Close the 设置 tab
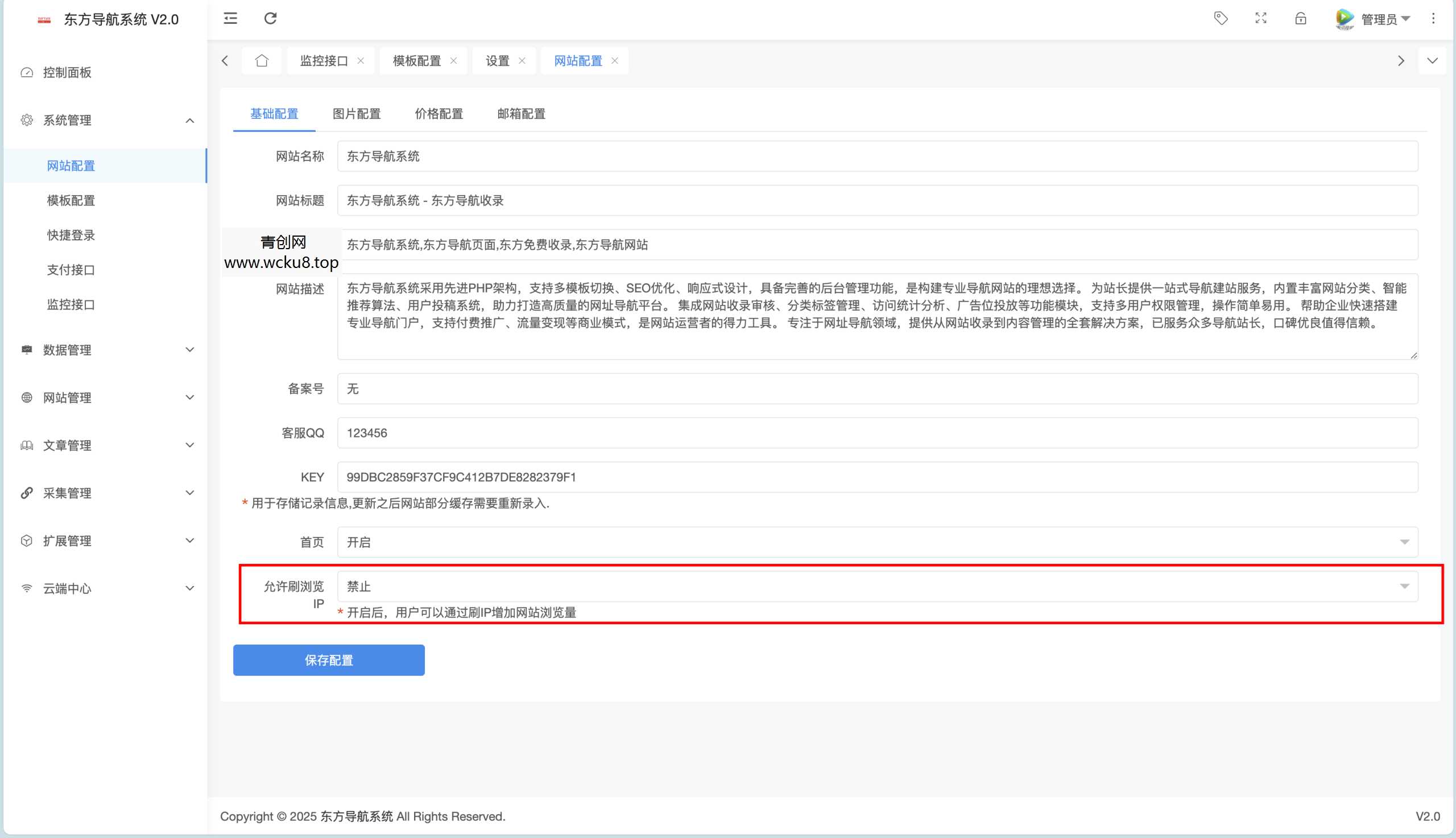Screen dimensions: 1456x838 [x=522, y=60]
